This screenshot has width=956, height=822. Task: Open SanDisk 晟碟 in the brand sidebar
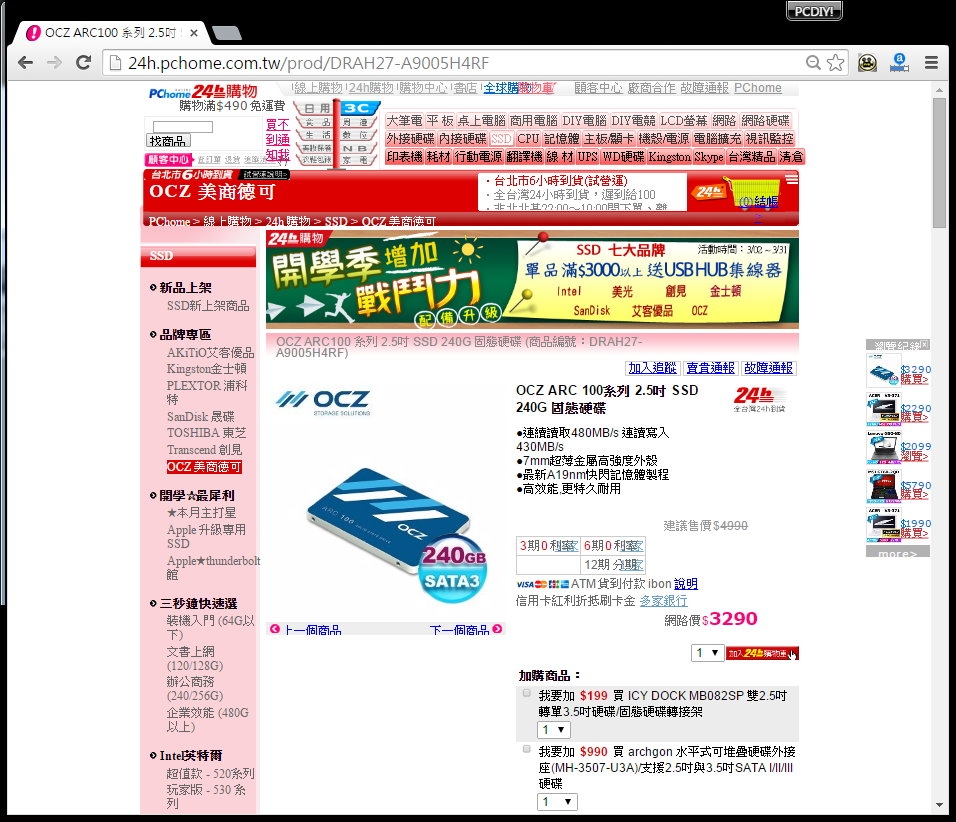pos(201,416)
